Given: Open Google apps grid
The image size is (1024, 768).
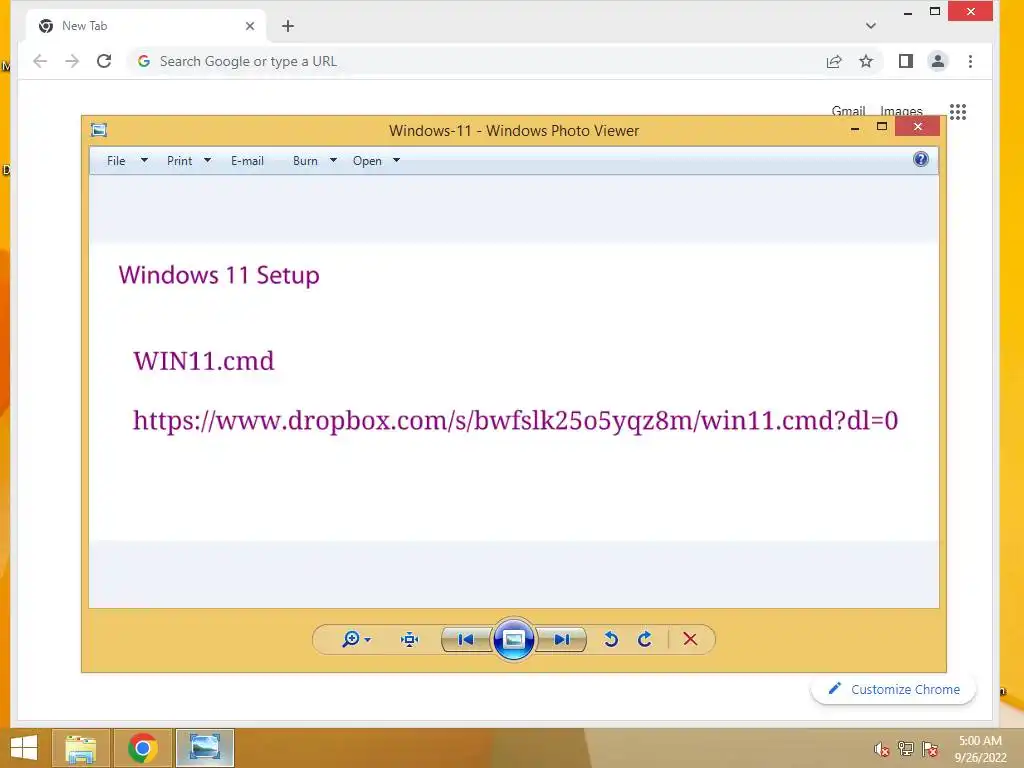Looking at the screenshot, I should pos(957,112).
